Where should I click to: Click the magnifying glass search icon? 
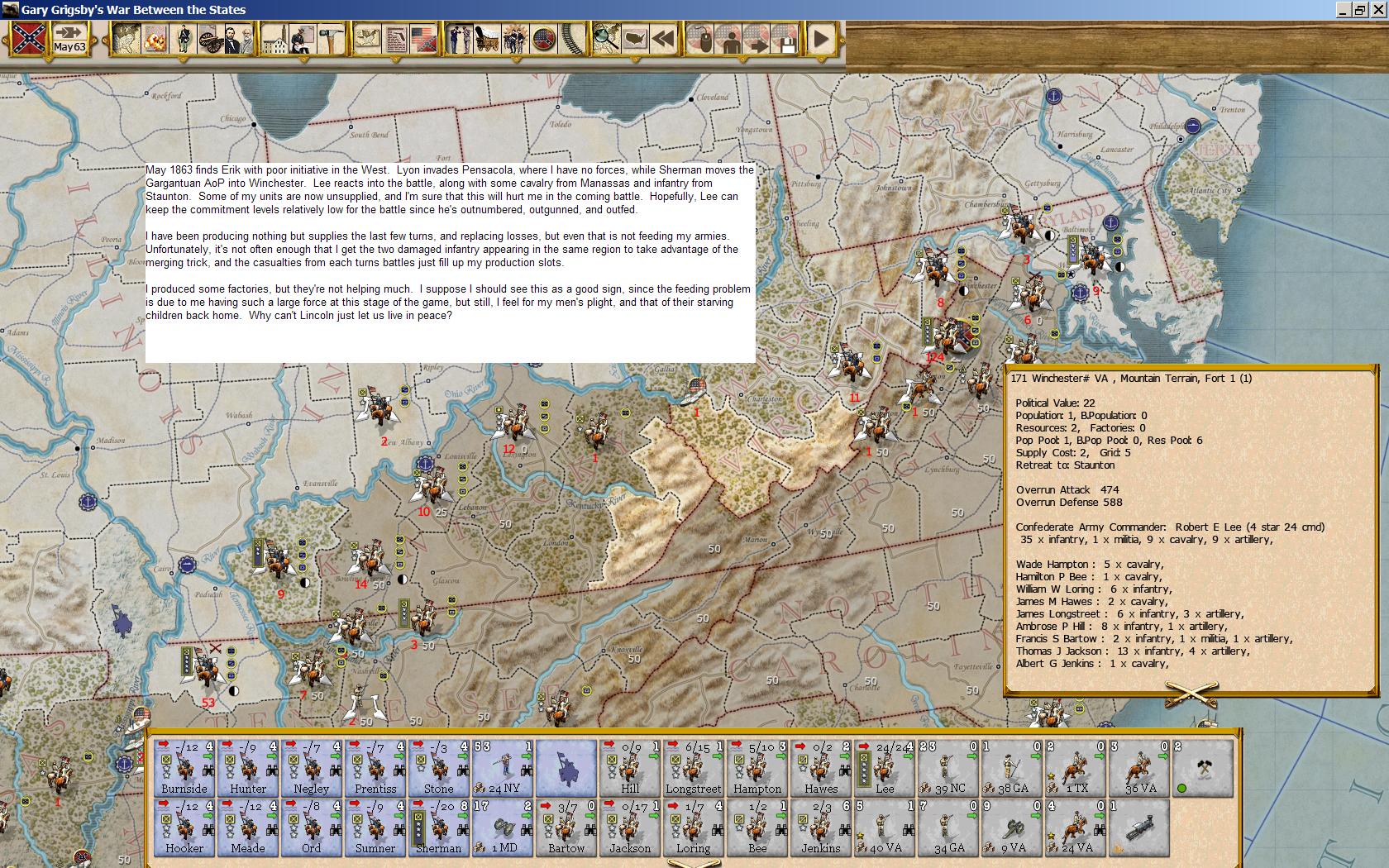point(607,39)
